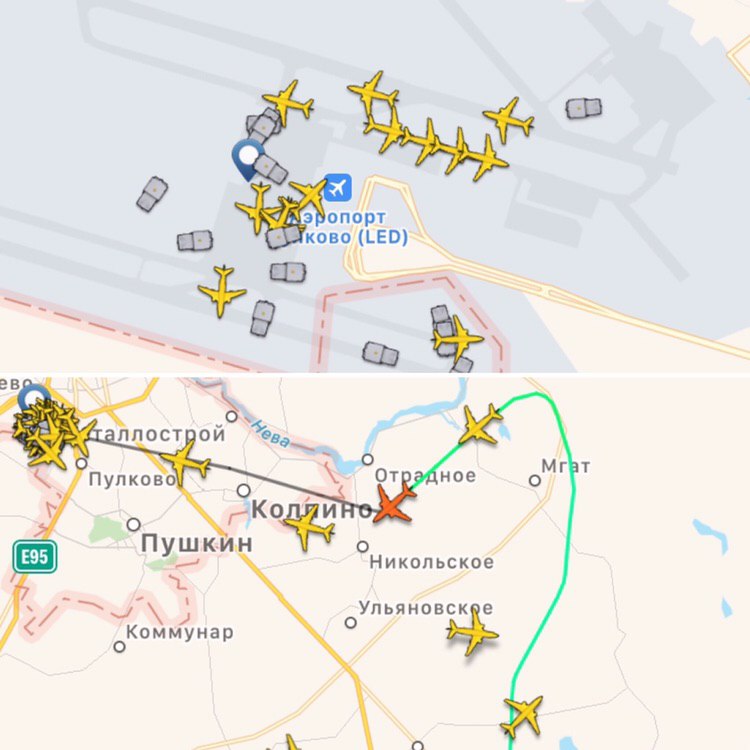The width and height of the screenshot is (750, 750).
Task: Select the yellow plane at green track's bottom
Action: (523, 716)
